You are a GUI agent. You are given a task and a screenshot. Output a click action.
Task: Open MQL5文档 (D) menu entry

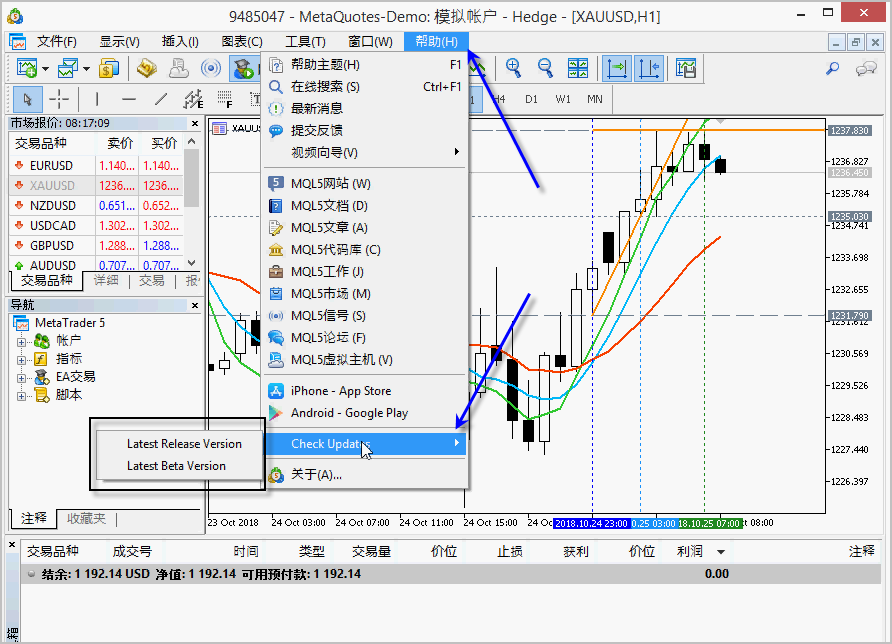(365, 206)
